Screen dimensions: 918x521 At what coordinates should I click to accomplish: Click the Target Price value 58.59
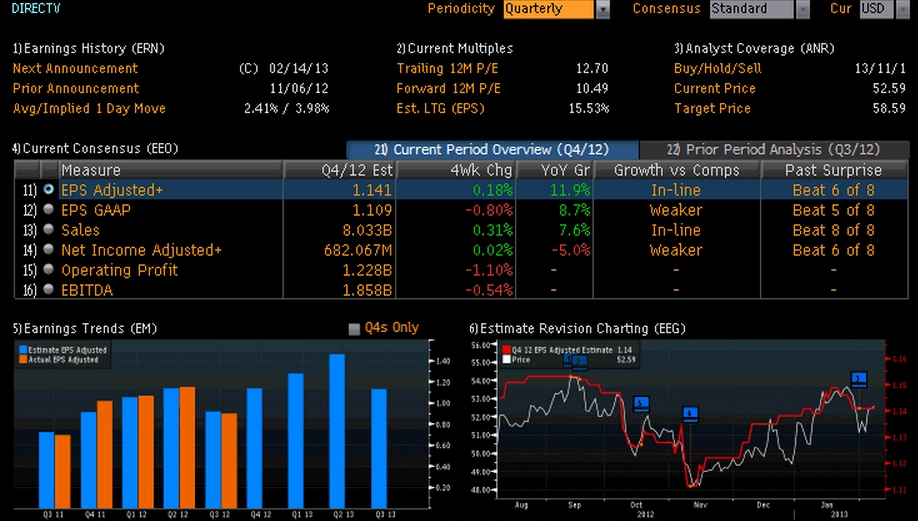[x=889, y=108]
